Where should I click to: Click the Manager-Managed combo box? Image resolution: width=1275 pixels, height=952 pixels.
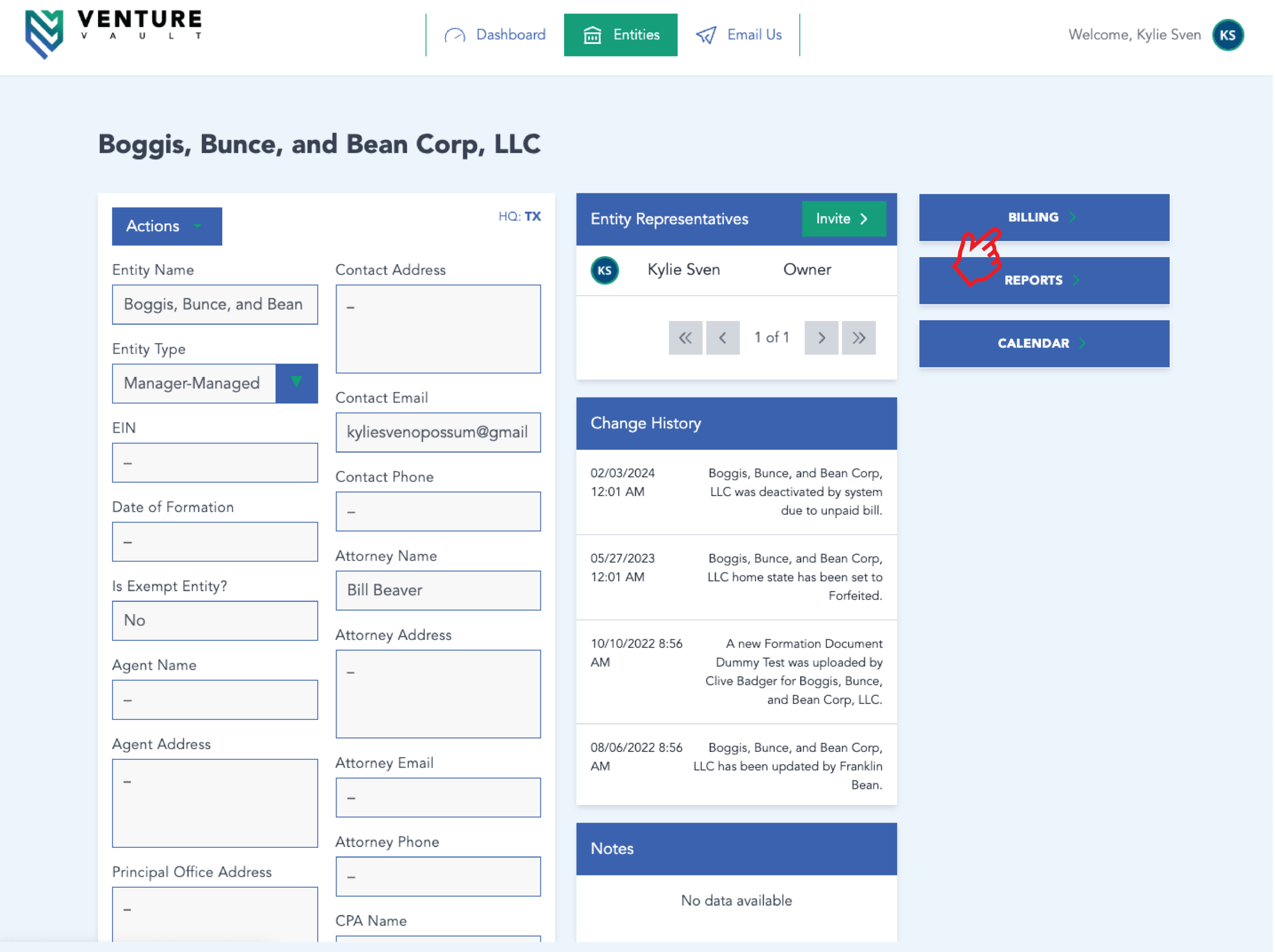point(194,383)
